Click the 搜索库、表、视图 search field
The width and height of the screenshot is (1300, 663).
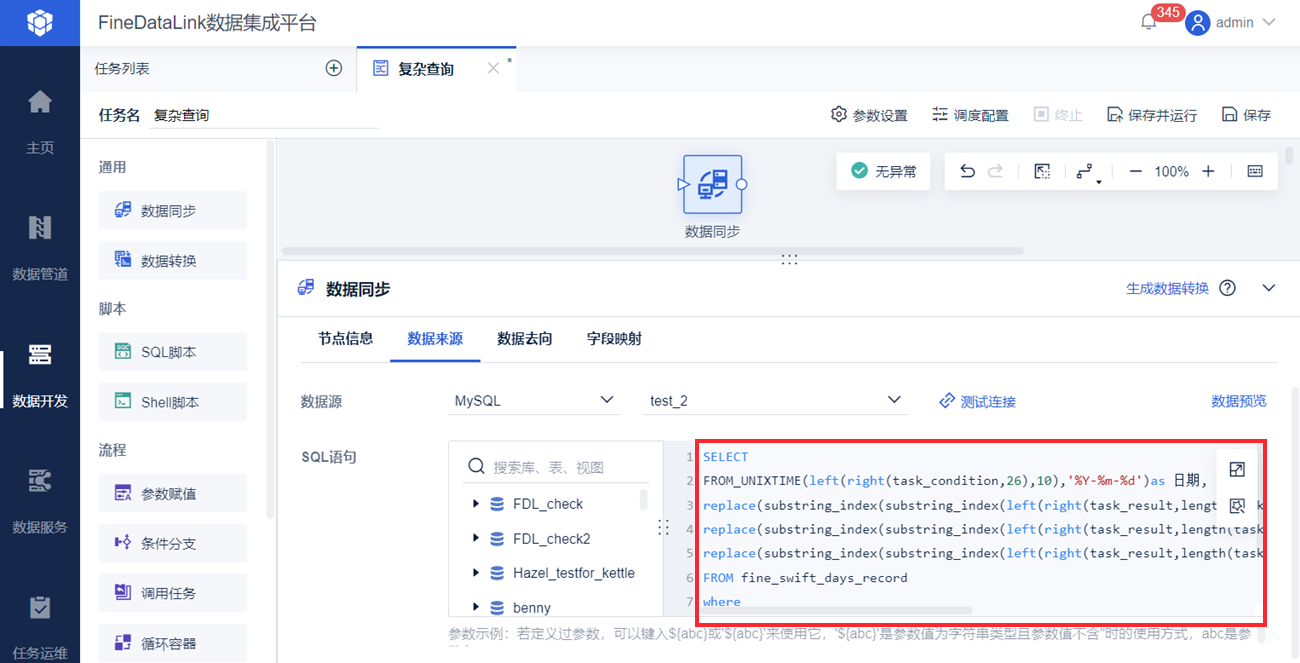pyautogui.click(x=556, y=467)
